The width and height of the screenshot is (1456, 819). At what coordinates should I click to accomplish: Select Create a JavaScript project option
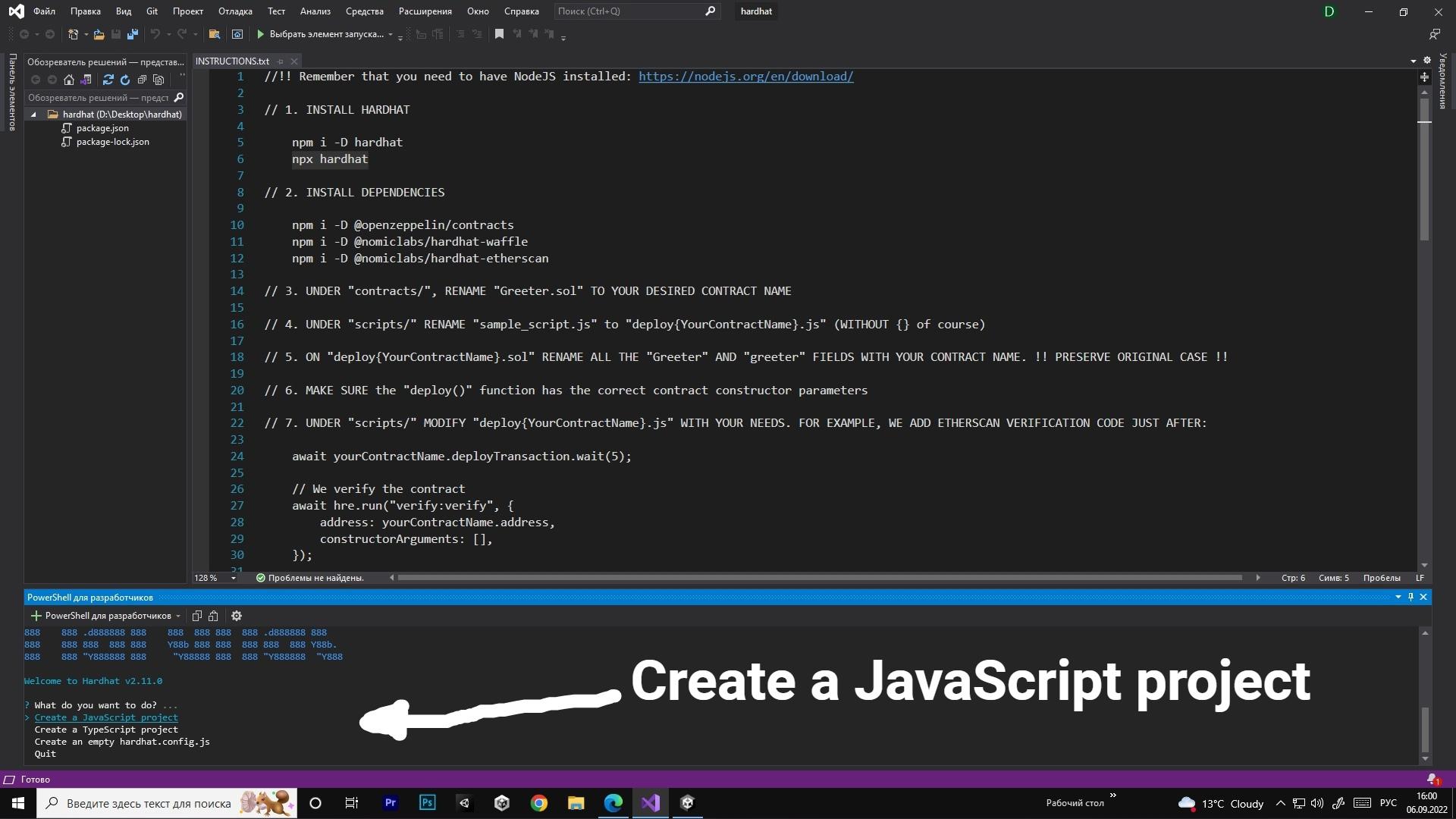click(106, 717)
